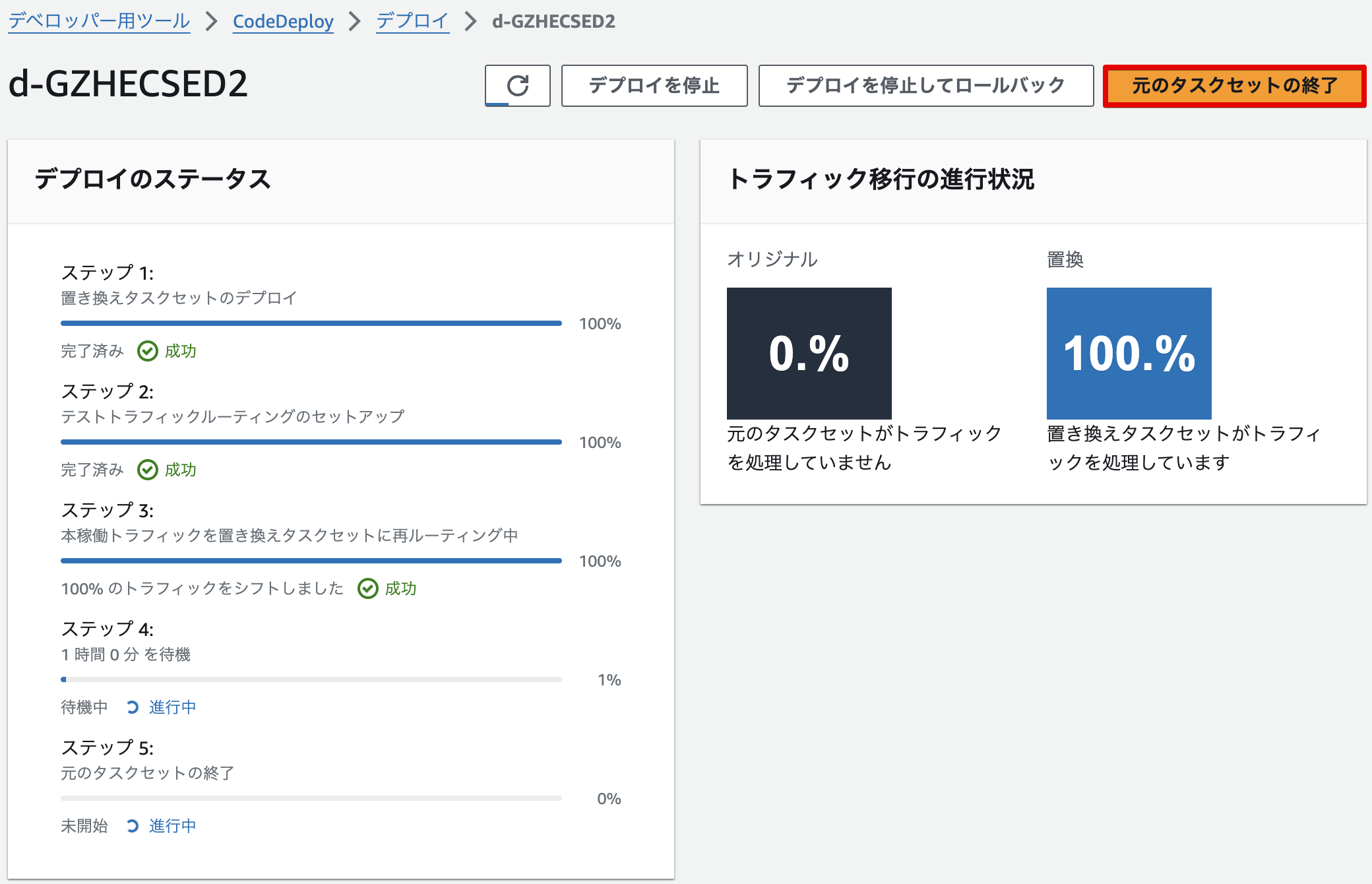The width and height of the screenshot is (1372, 884).
Task: Navigate to the デプロイ breadcrumb
Action: [x=412, y=20]
